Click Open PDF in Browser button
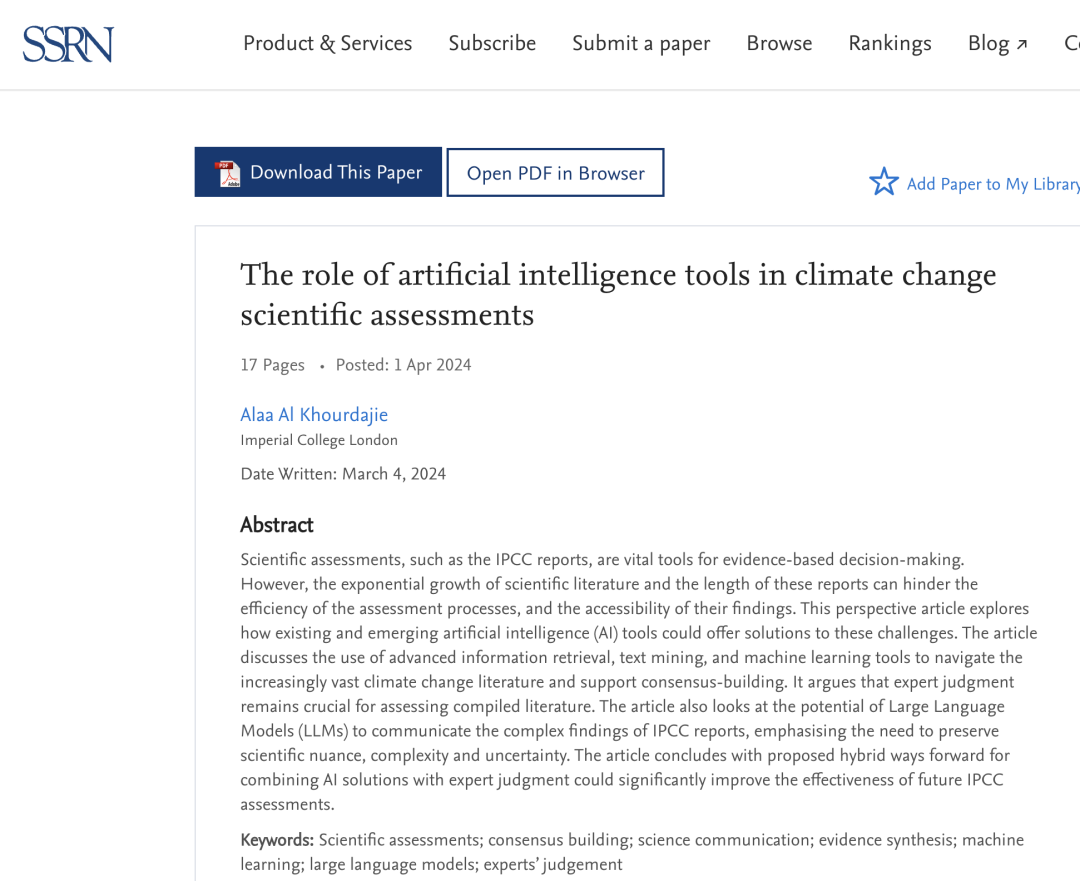Screen dimensions: 1080x881 tap(555, 173)
